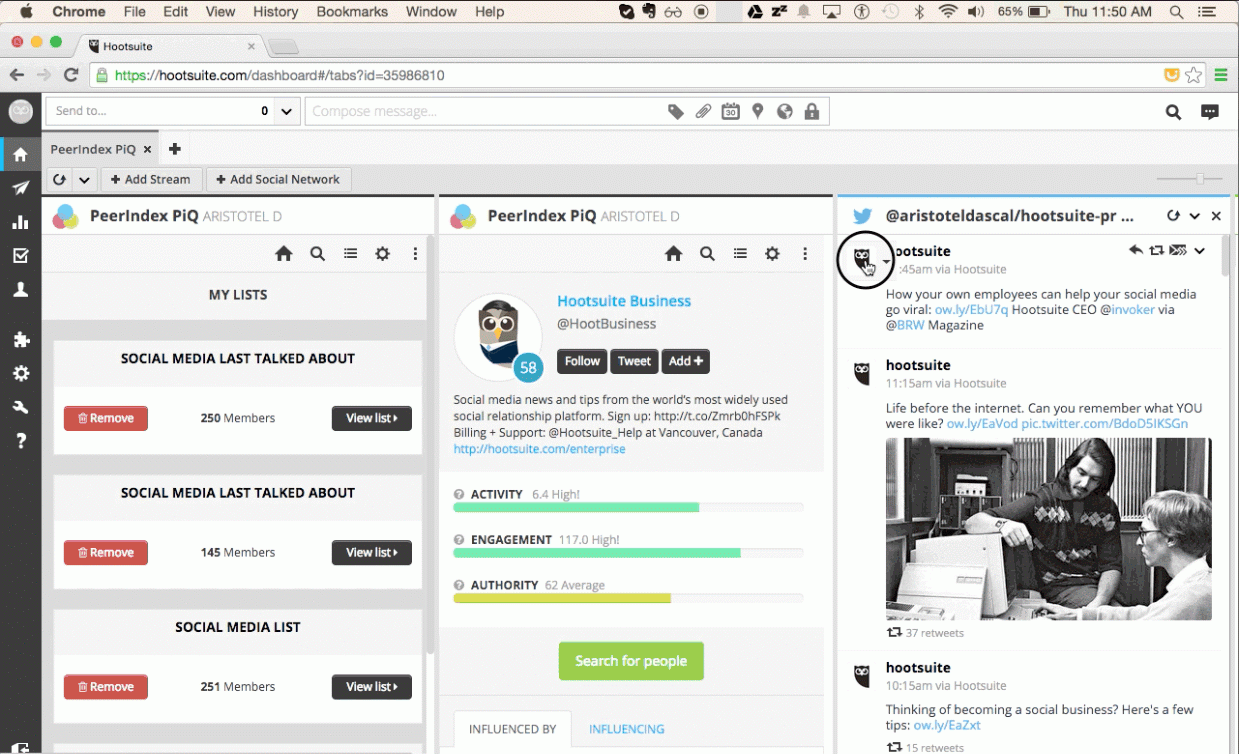Viewport: 1239px width, 755px height.
Task: View the list with 145 Members
Action: (x=372, y=552)
